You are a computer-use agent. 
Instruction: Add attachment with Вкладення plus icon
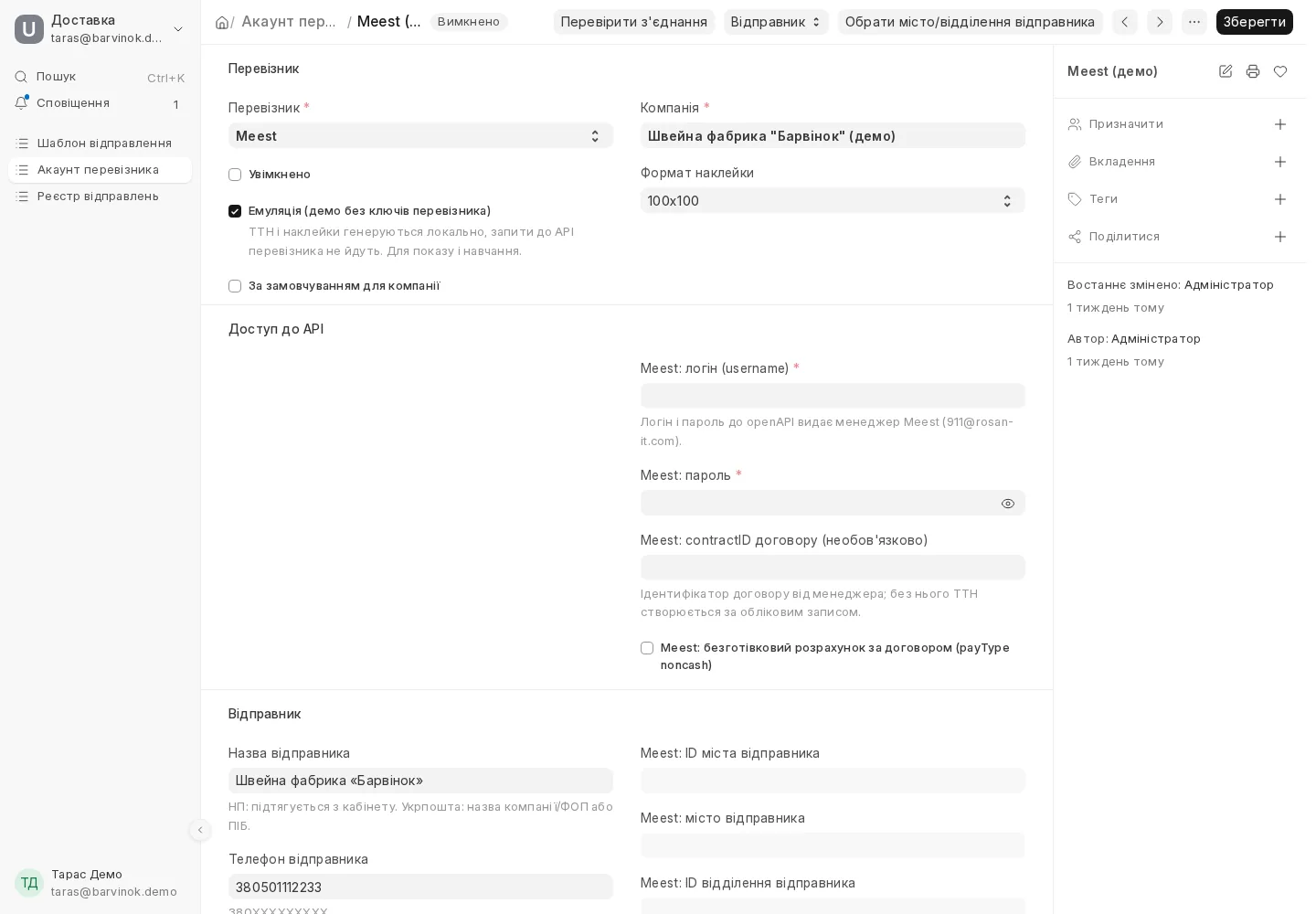point(1280,162)
